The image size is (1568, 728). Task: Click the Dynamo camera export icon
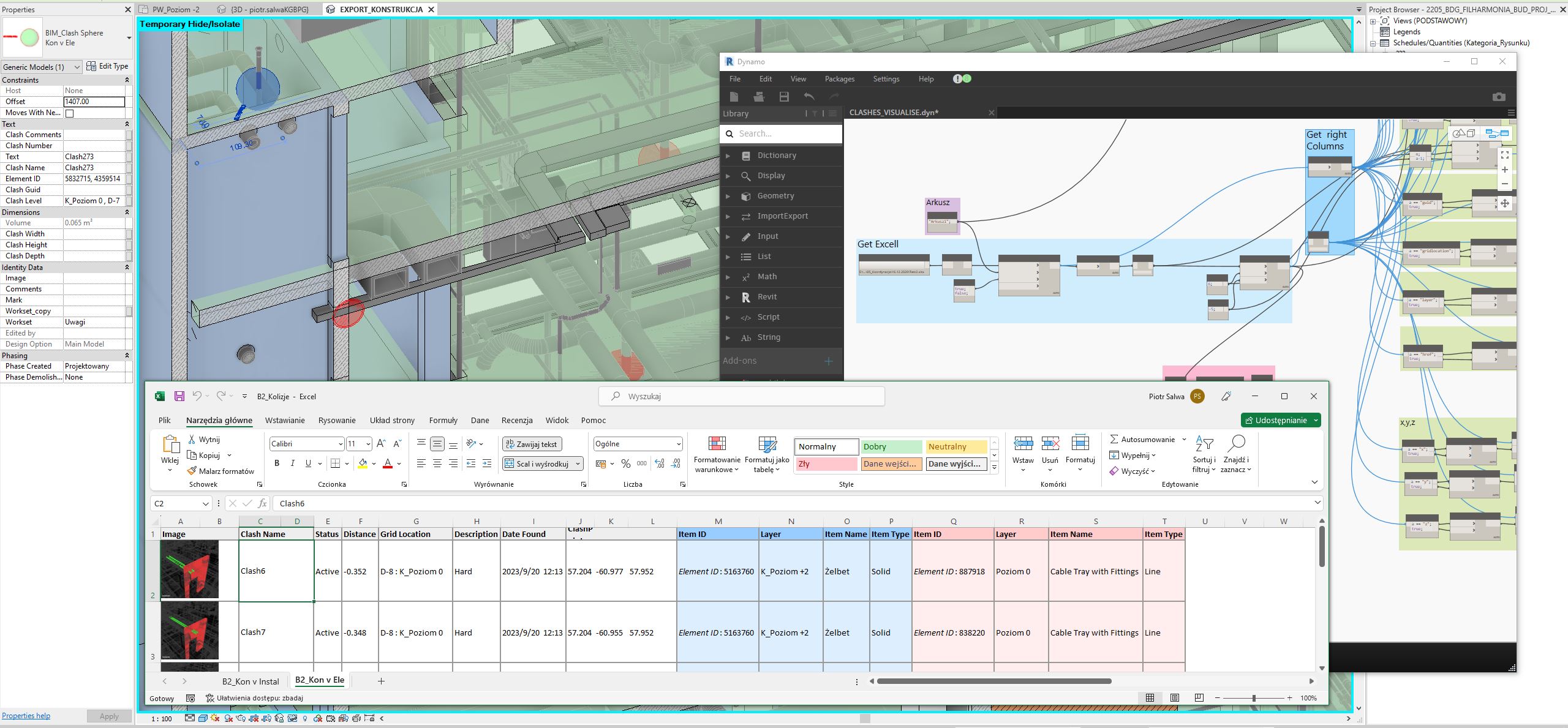1498,97
